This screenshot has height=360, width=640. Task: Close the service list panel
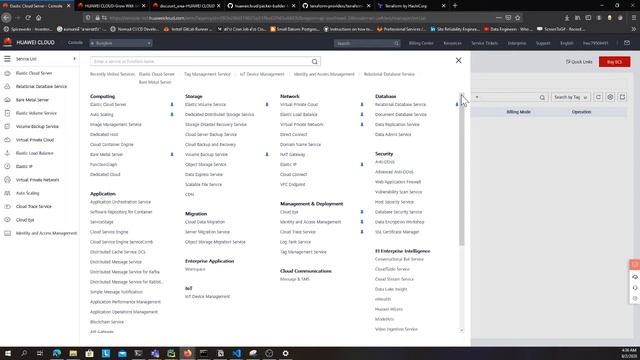[458, 60]
